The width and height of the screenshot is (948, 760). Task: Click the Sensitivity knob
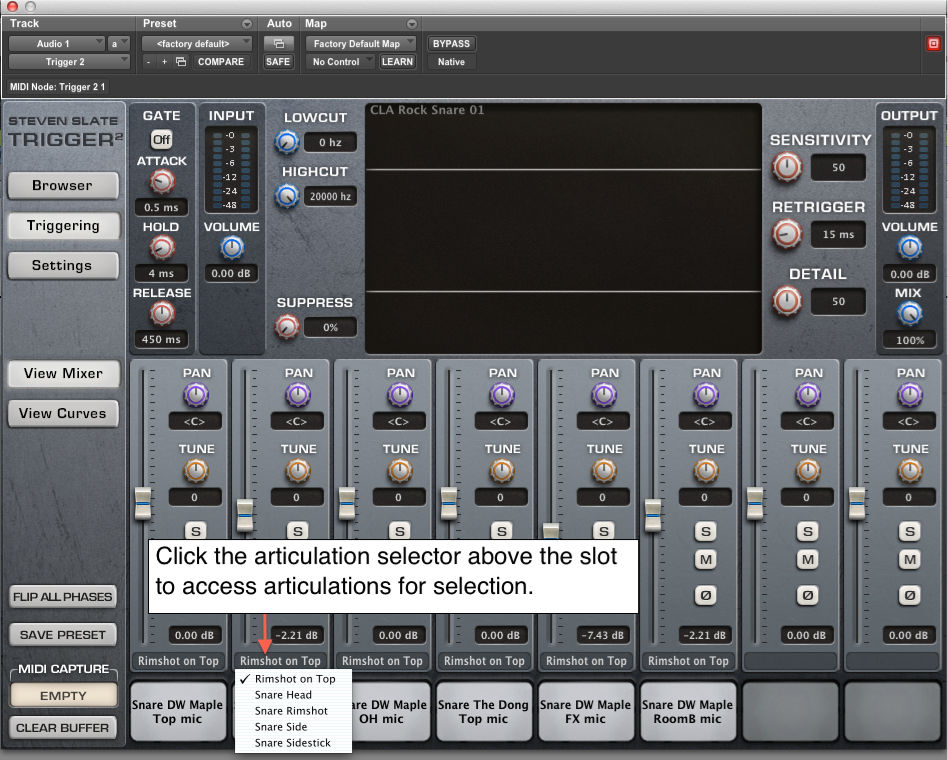787,167
